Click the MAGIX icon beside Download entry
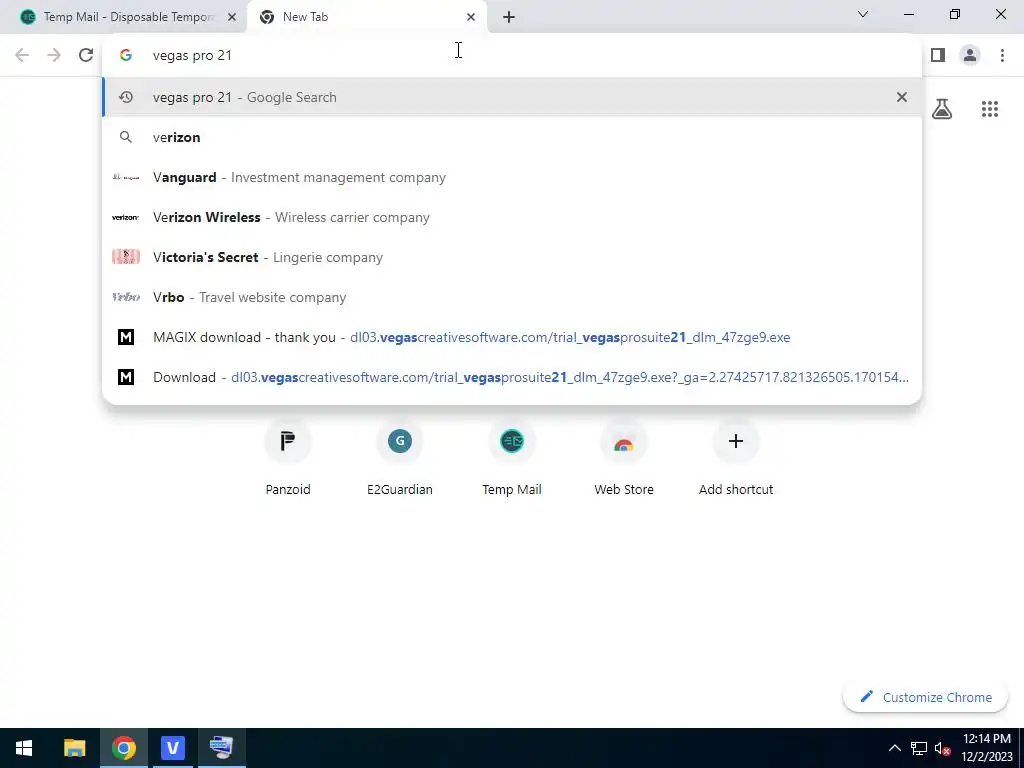1024x768 pixels. [x=126, y=377]
